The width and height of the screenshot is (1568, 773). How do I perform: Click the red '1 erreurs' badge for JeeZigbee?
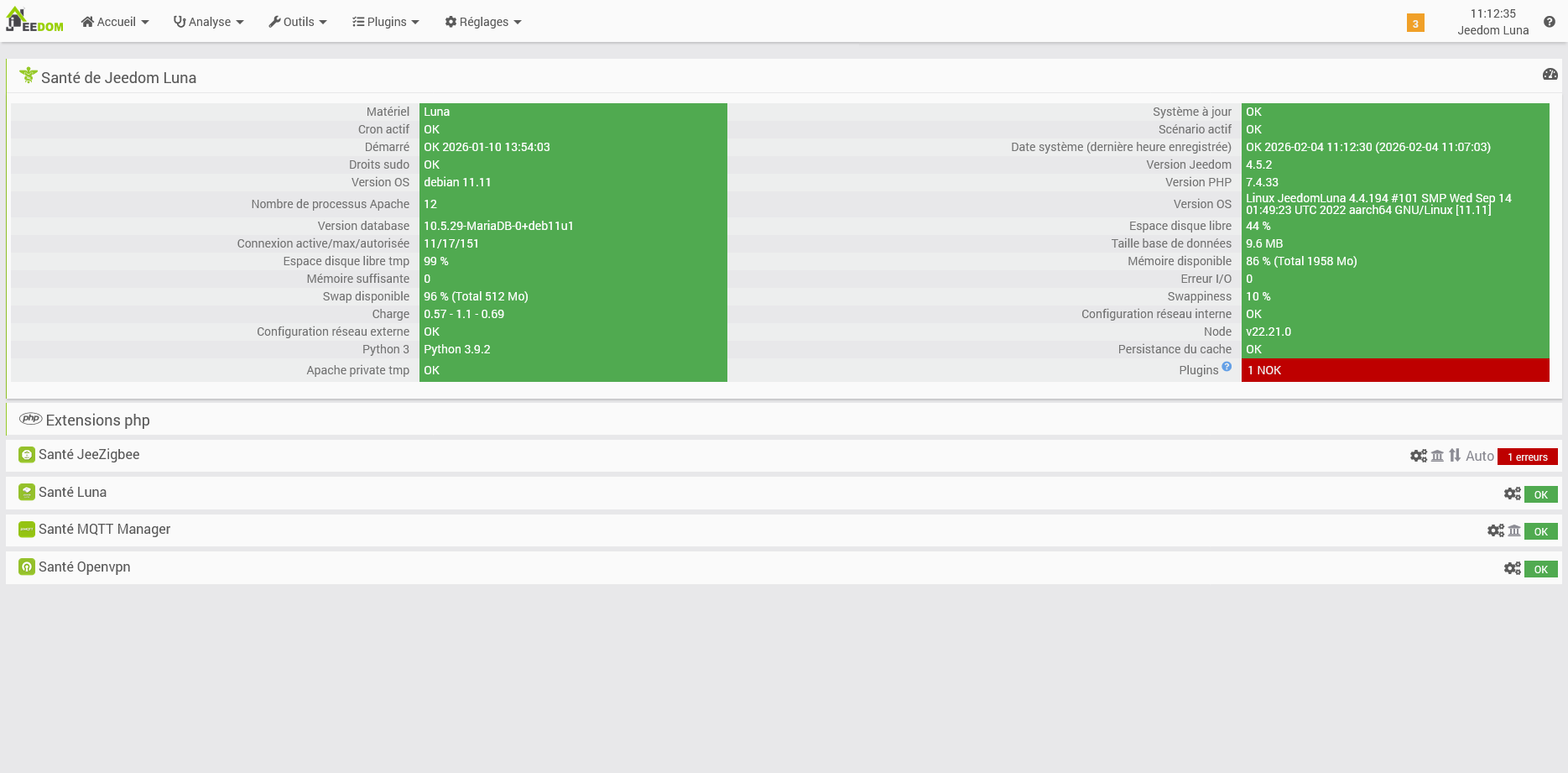pos(1528,457)
